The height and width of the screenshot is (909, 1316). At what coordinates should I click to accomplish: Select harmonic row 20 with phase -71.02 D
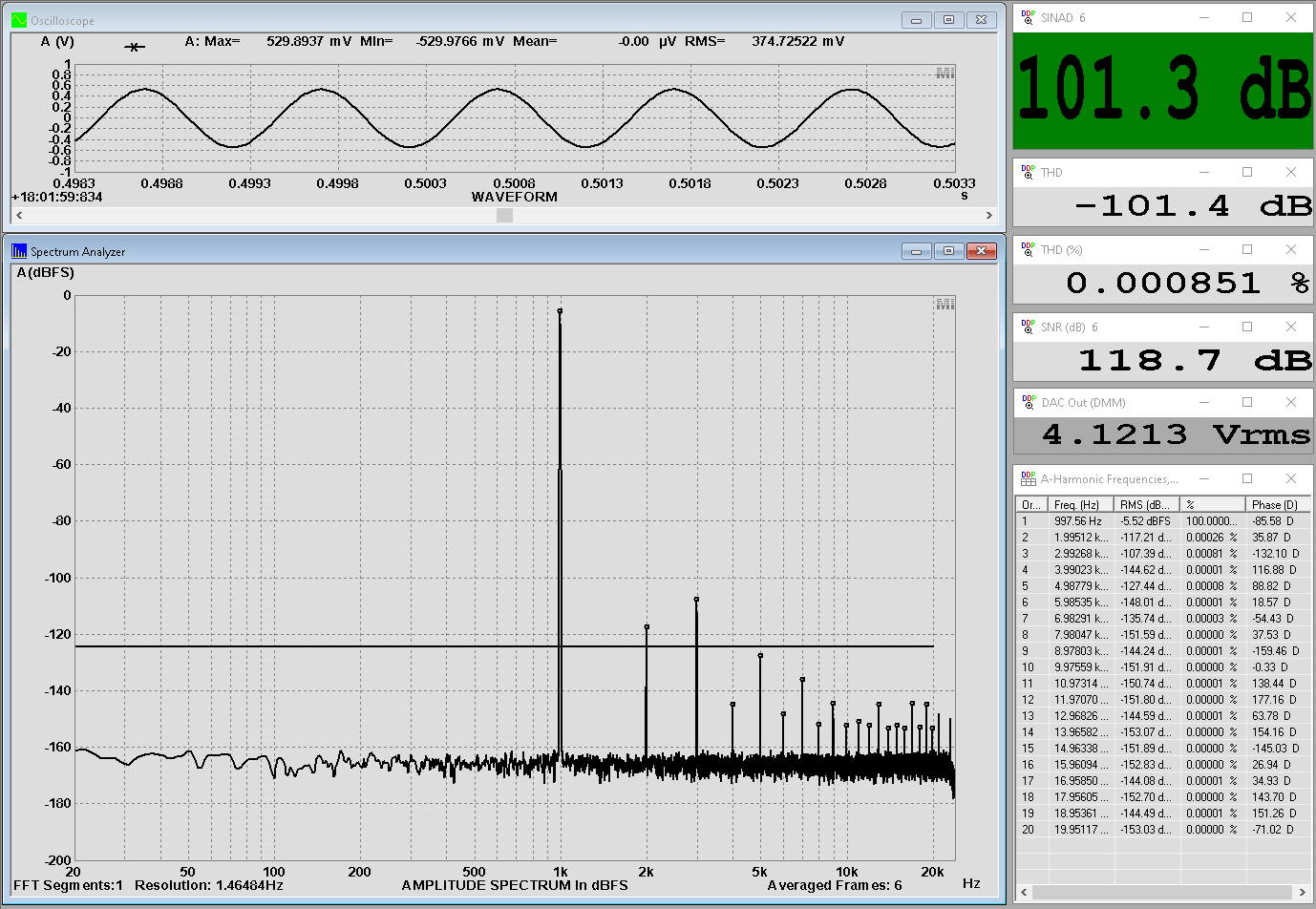click(x=1163, y=830)
